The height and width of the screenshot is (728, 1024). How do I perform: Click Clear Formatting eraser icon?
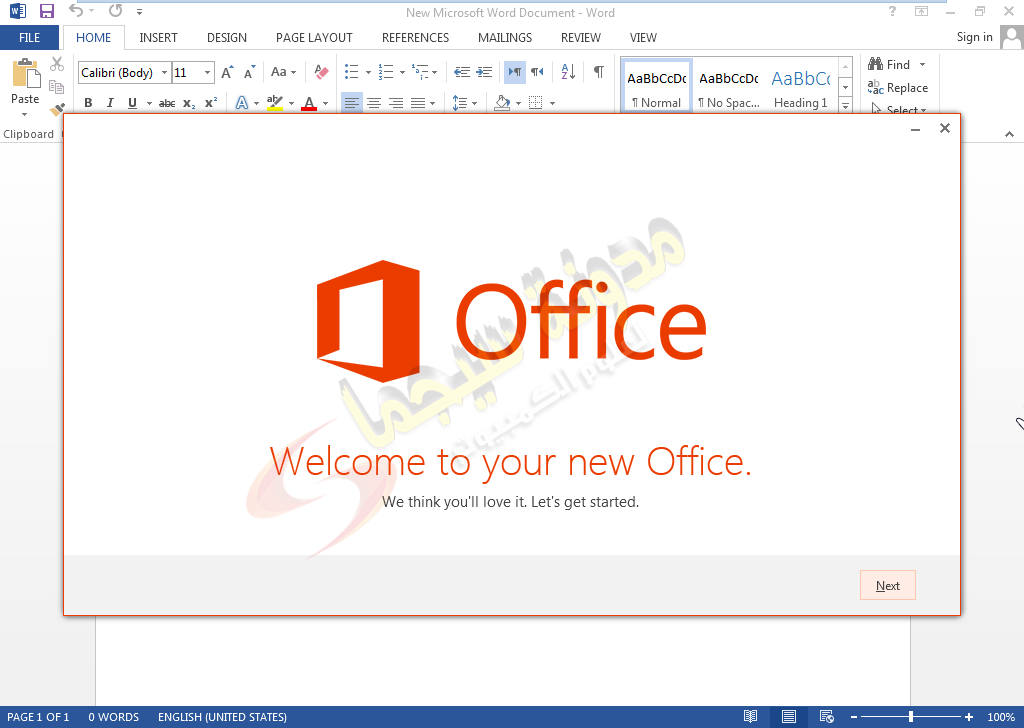[x=321, y=72]
